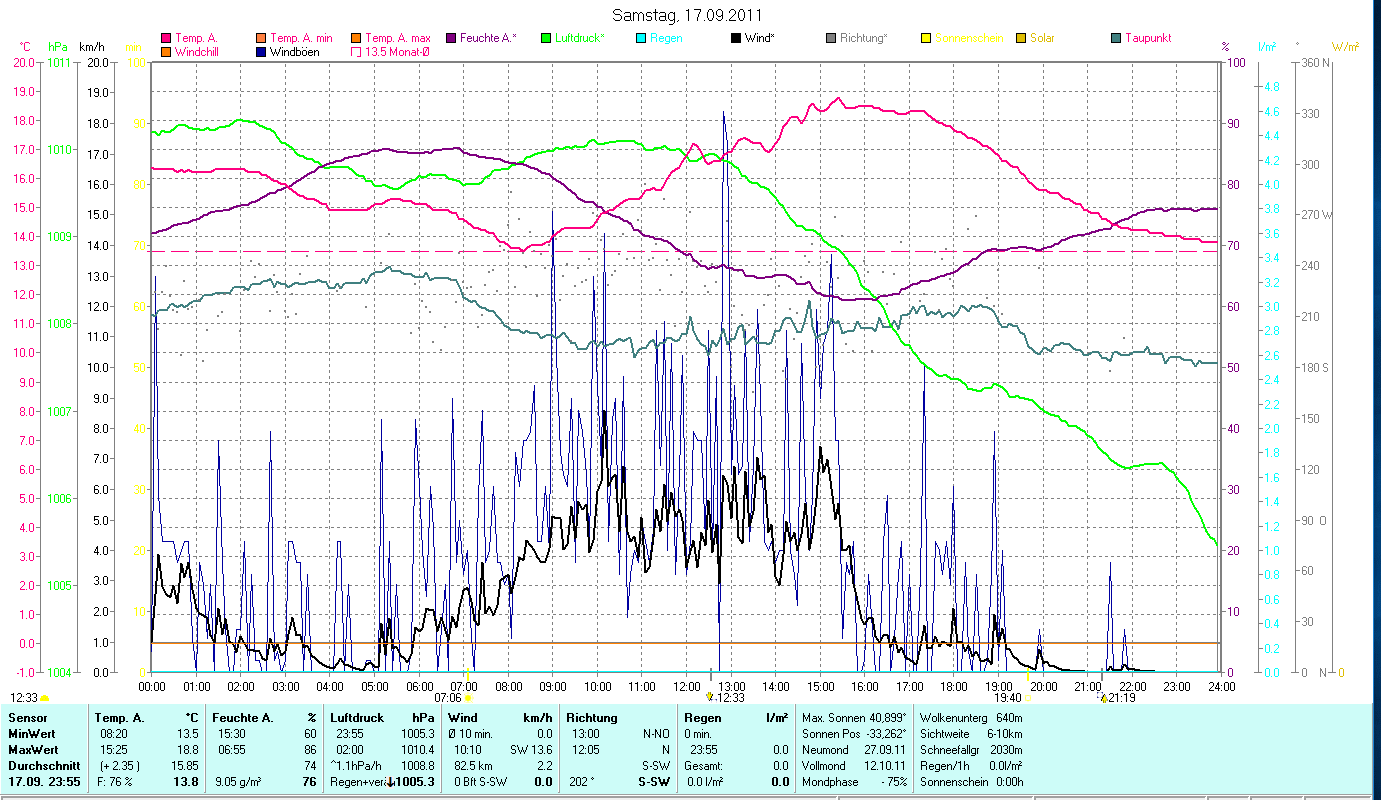Viewport: 1381px width, 800px height.
Task: Click the max gust value SW 13.6
Action: pos(532,750)
